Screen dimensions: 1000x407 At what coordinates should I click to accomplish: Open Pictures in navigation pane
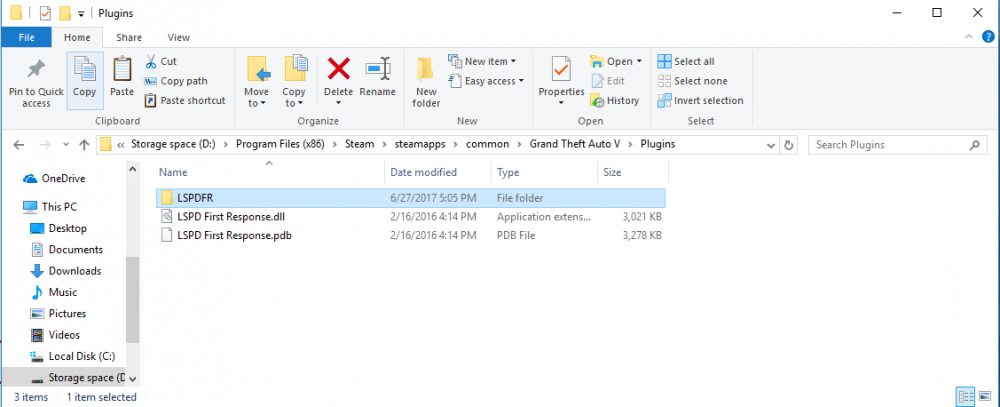[58, 313]
